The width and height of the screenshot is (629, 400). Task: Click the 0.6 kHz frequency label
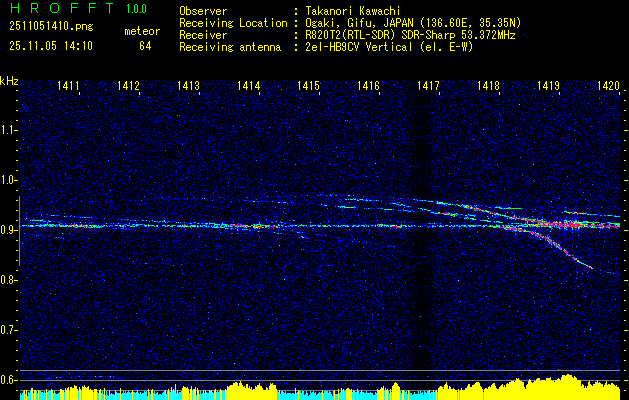[x=7, y=380]
